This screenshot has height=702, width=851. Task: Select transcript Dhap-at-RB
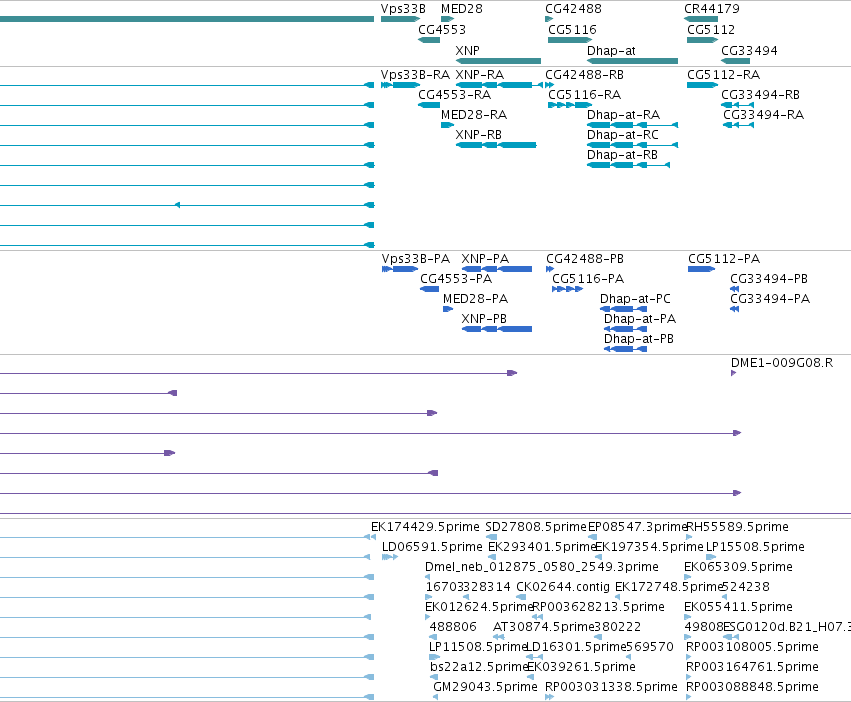[x=623, y=155]
